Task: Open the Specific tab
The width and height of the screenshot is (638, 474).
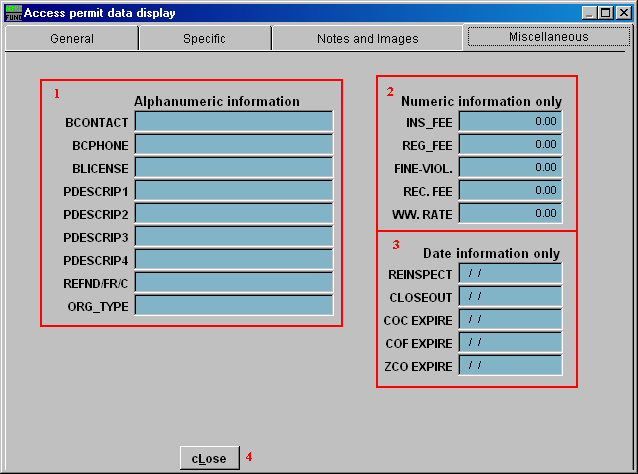Action: click(x=204, y=39)
